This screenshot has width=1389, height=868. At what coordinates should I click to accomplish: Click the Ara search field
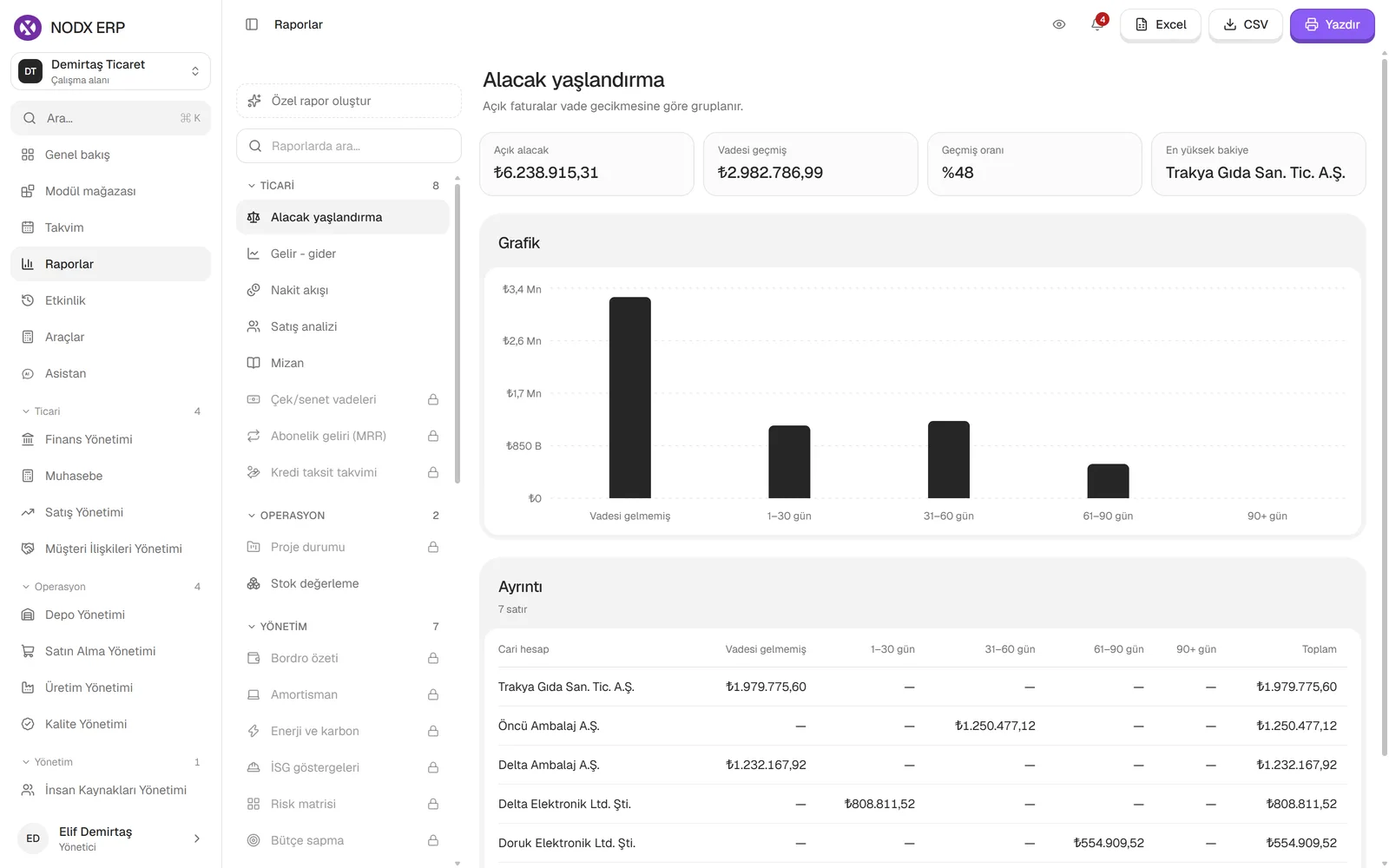[x=110, y=118]
